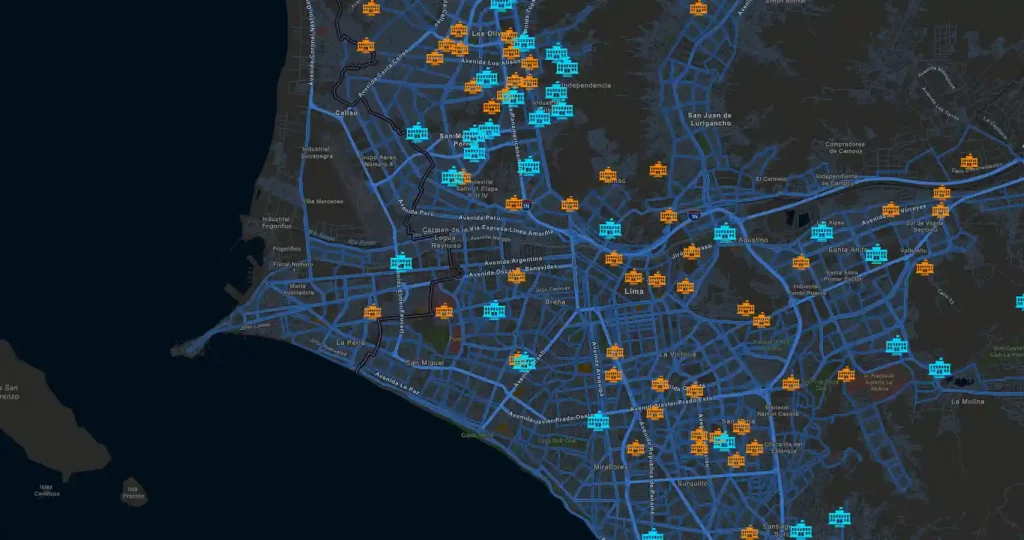Select the cyan building marker nearest La Molina

940,368
